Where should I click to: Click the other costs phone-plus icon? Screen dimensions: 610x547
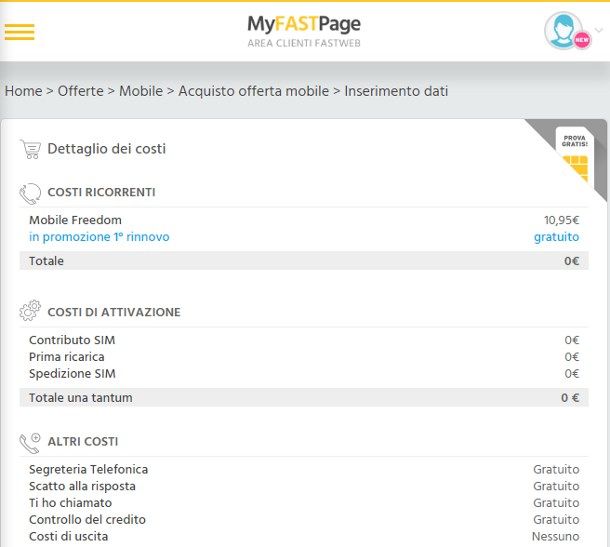point(30,442)
